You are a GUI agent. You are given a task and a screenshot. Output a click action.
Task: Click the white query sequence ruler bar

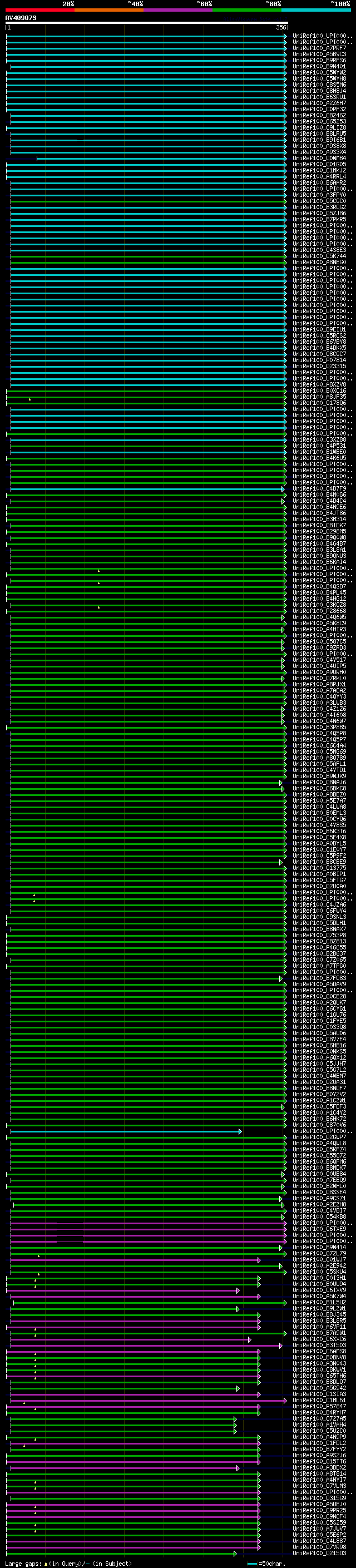click(147, 22)
